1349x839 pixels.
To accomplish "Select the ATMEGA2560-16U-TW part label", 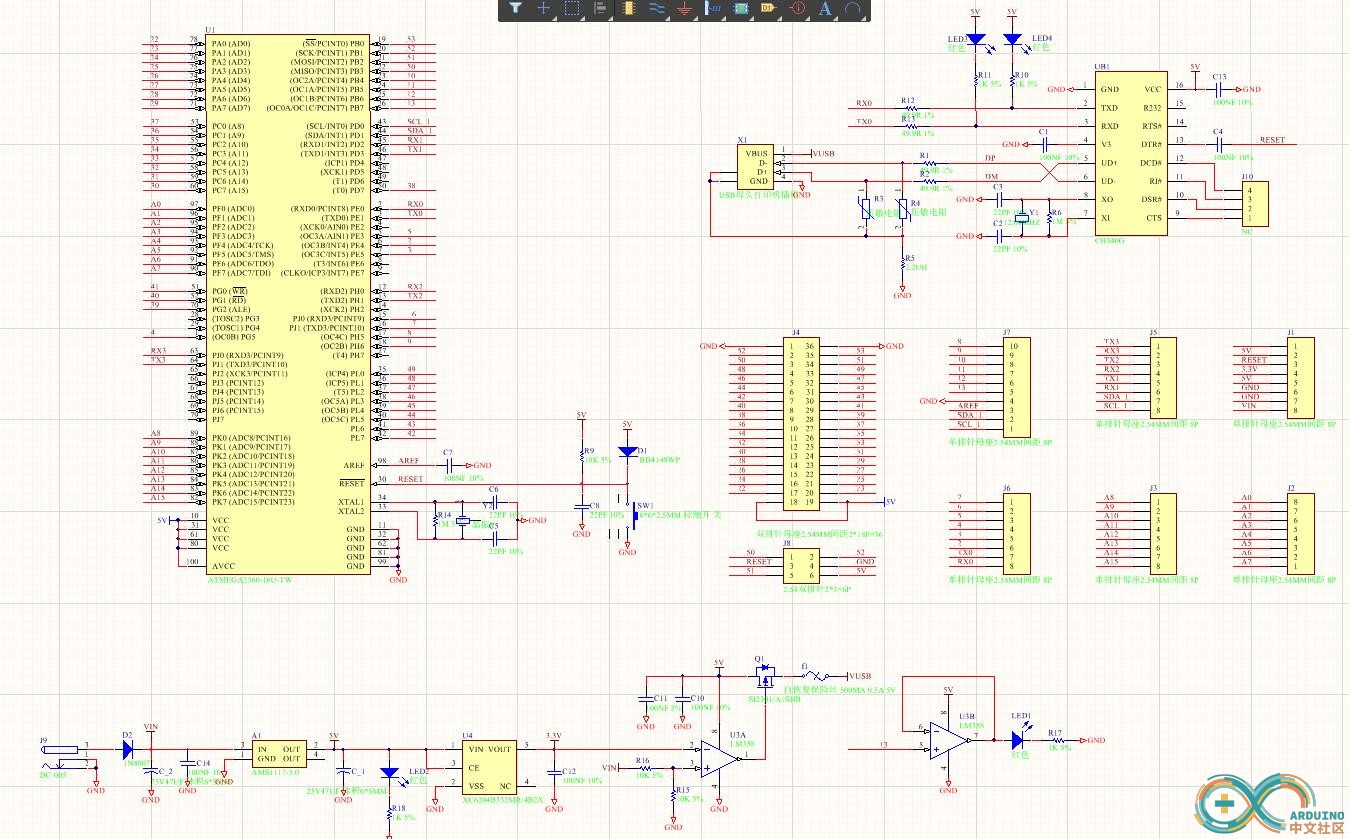I will pos(249,580).
